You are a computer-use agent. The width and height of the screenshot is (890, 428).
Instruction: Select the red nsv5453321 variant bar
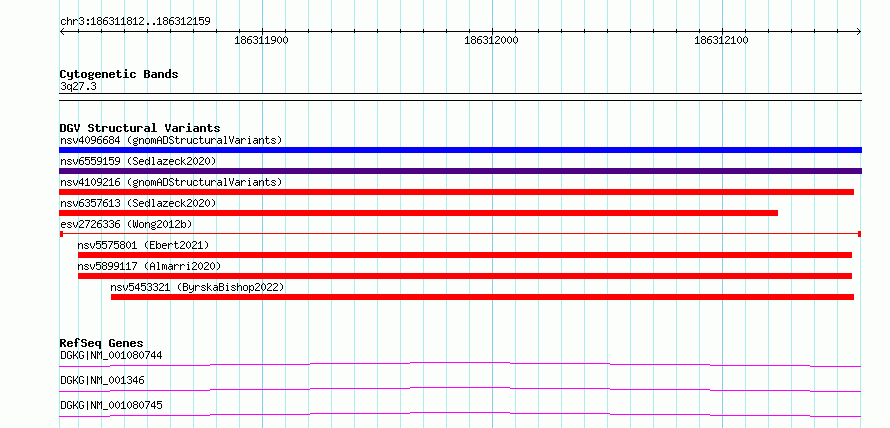point(482,297)
